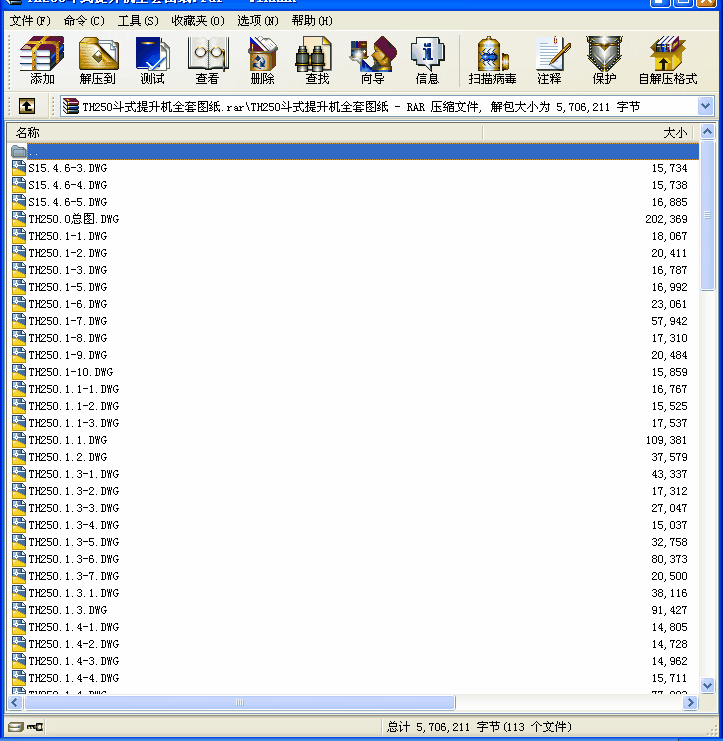723x741 pixels.
Task: Open the Options (选项) menu
Action: click(258, 21)
